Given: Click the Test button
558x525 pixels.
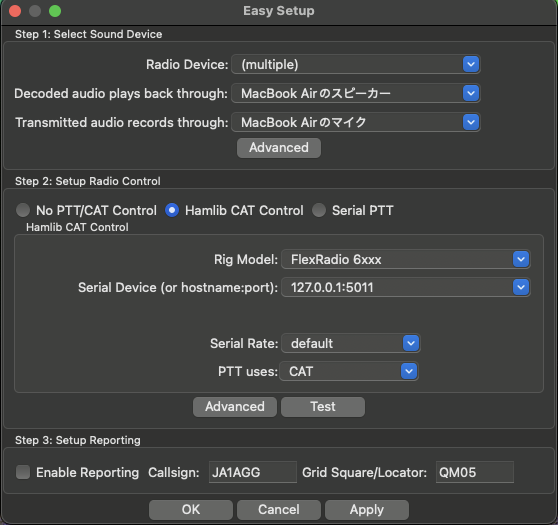Looking at the screenshot, I should point(323,407).
